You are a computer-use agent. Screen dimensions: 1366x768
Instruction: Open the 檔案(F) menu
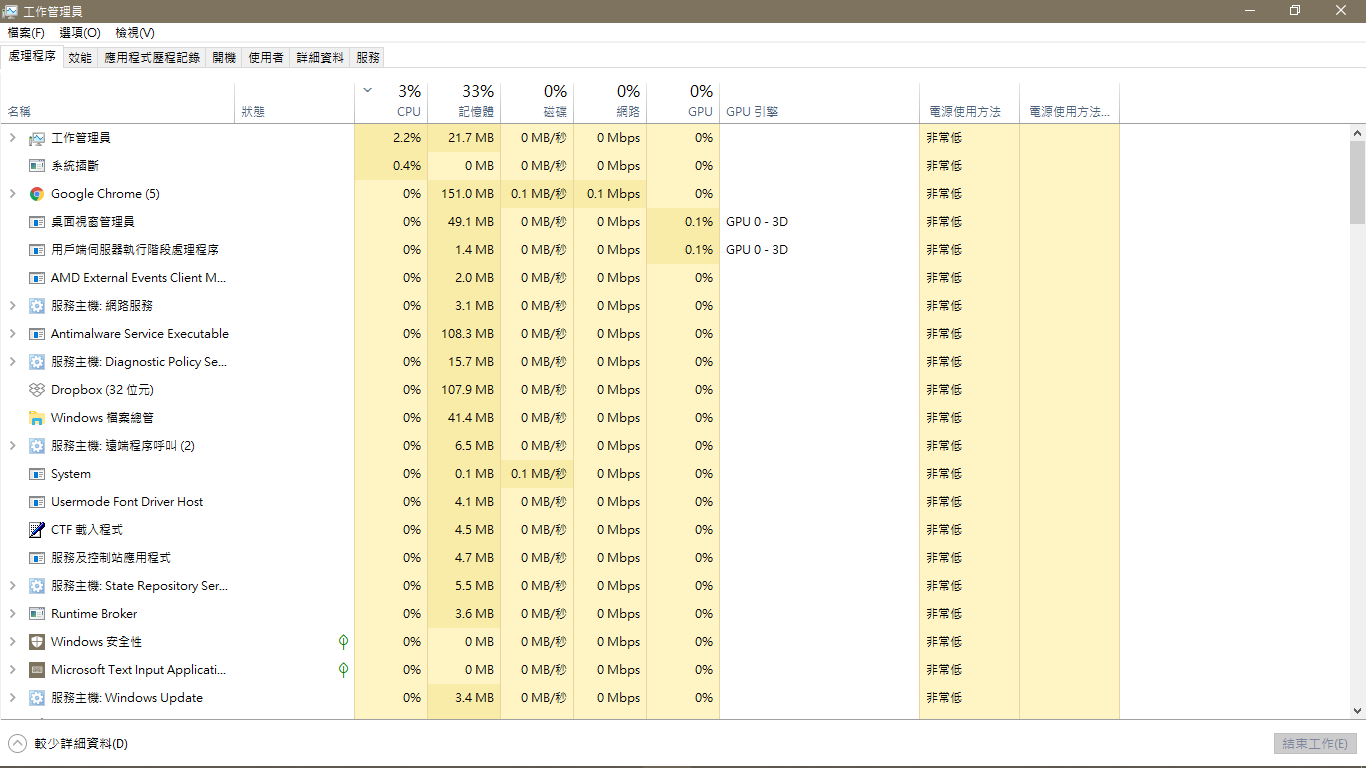pos(26,33)
